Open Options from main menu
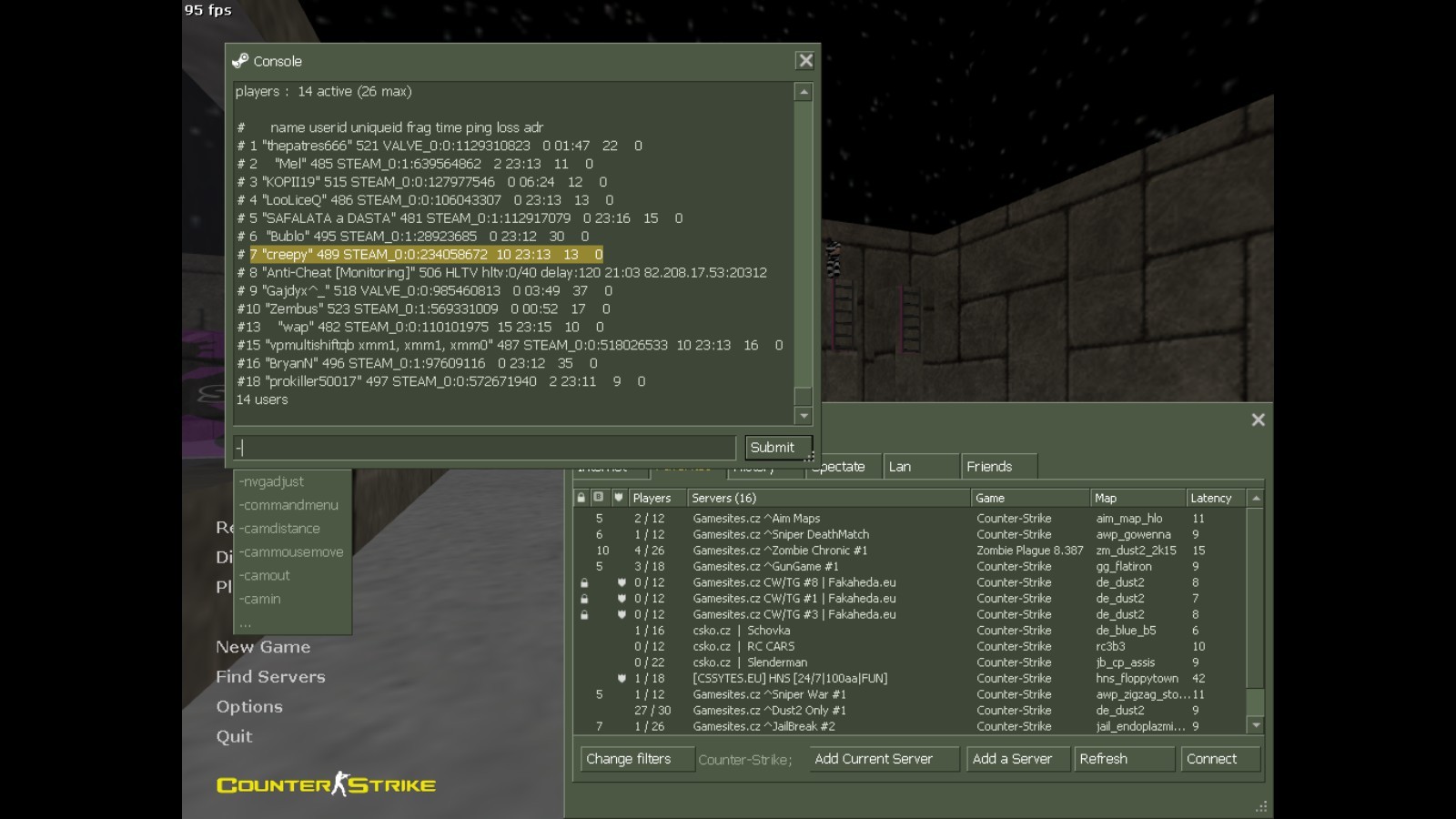The height and width of the screenshot is (819, 1456). point(249,707)
